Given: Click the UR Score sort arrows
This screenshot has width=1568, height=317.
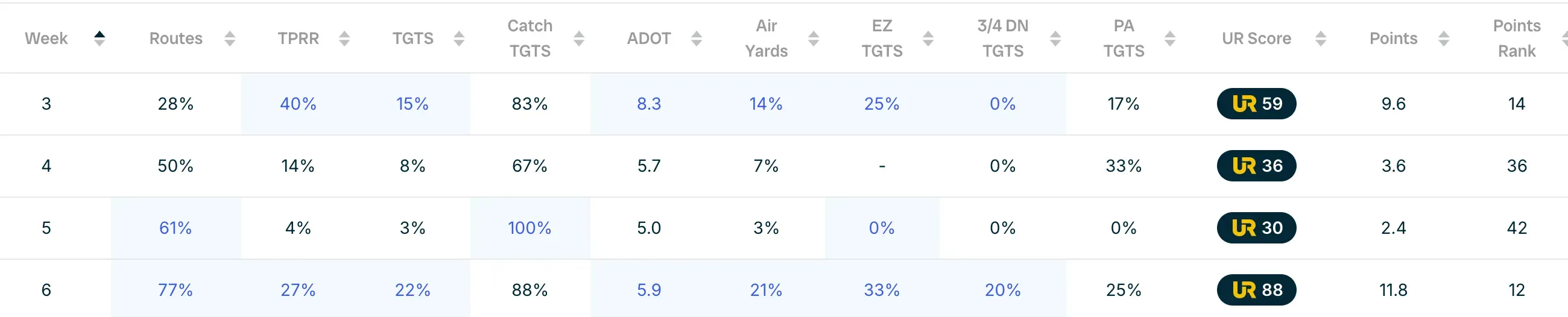Looking at the screenshot, I should [1320, 39].
